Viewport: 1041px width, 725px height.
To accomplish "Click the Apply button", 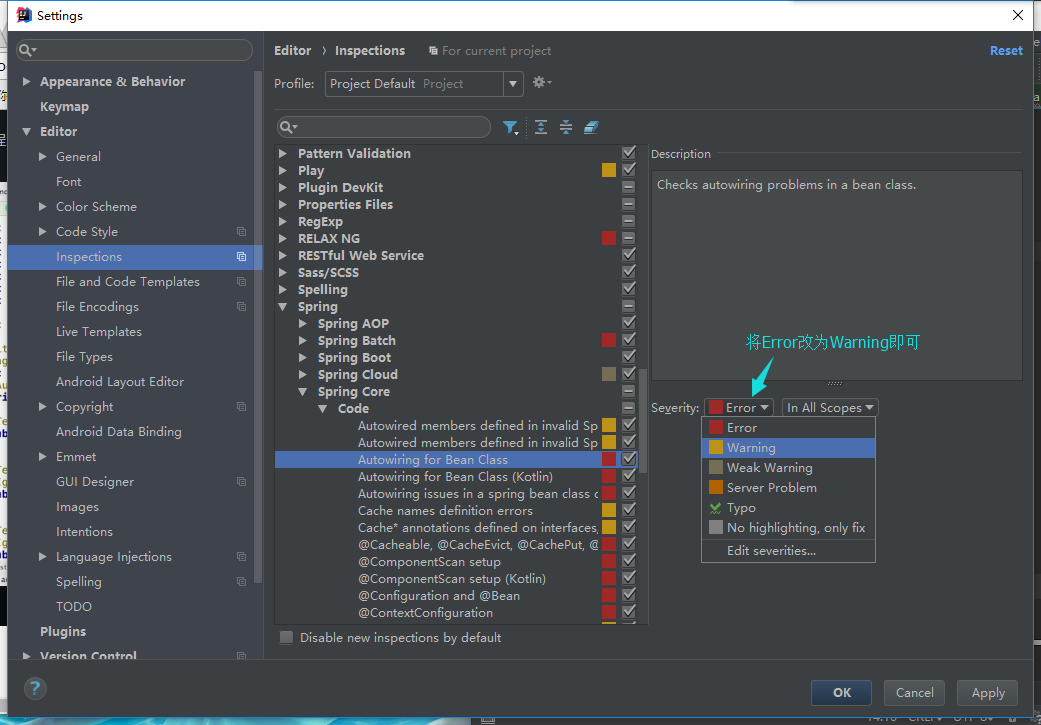I will coord(987,692).
